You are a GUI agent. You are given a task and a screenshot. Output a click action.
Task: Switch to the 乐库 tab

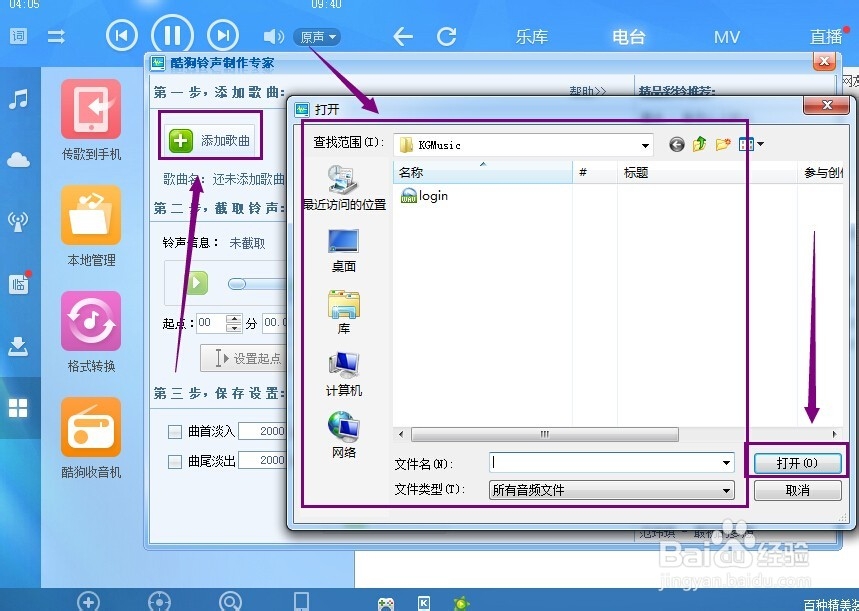click(531, 37)
